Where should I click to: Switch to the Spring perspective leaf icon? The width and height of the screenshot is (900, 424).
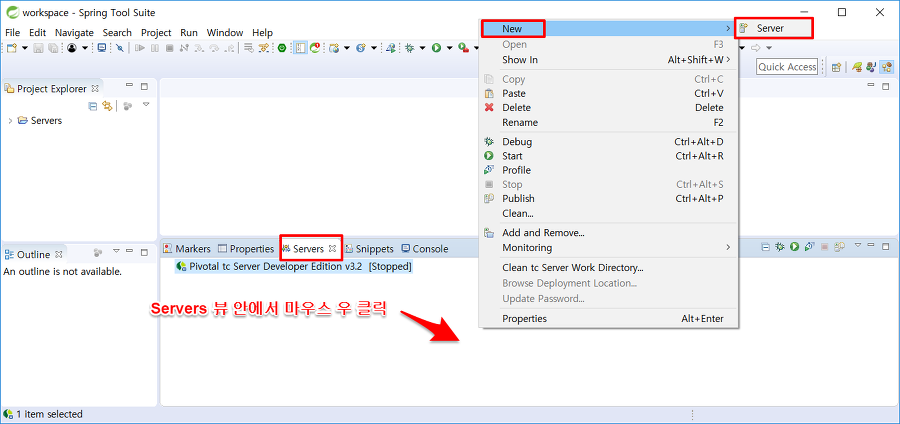pyautogui.click(x=857, y=67)
